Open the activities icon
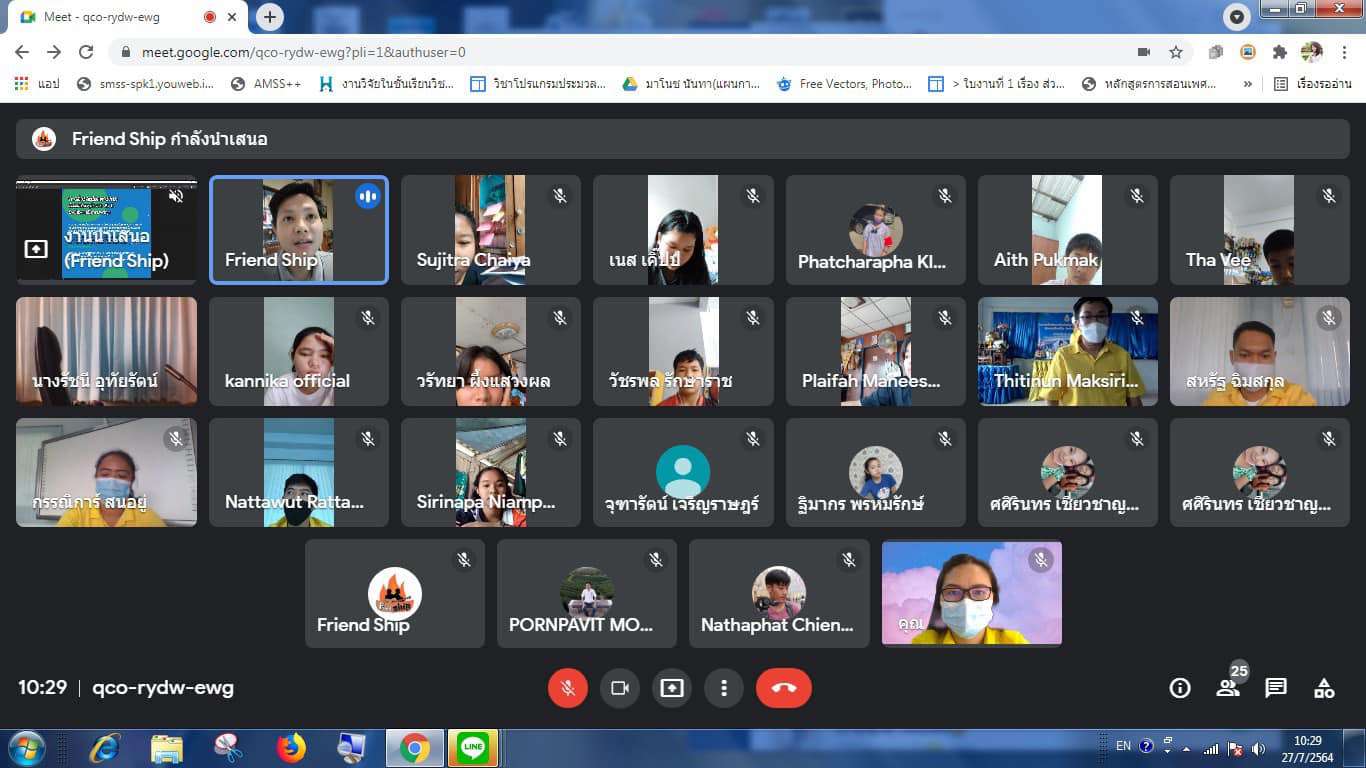 click(1324, 688)
